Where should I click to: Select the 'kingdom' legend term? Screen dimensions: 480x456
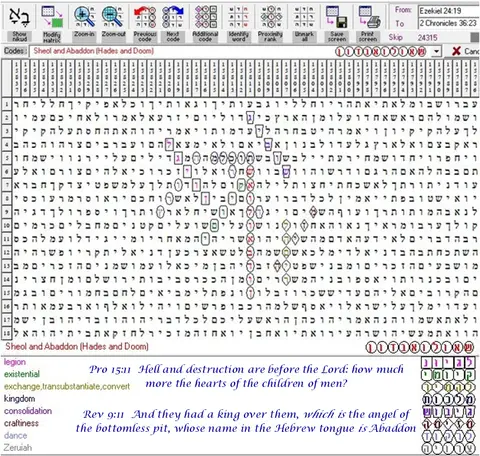[x=19, y=398]
